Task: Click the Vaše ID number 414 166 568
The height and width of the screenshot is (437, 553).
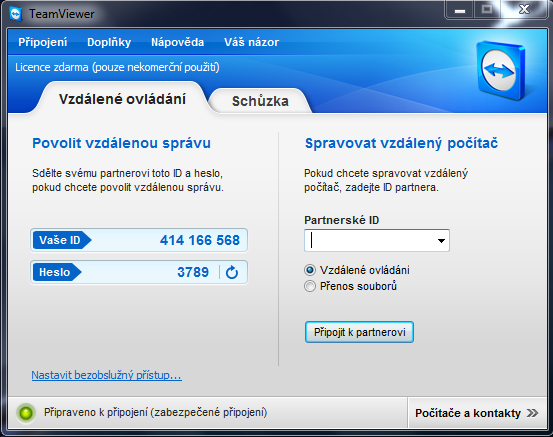Action: click(x=200, y=240)
